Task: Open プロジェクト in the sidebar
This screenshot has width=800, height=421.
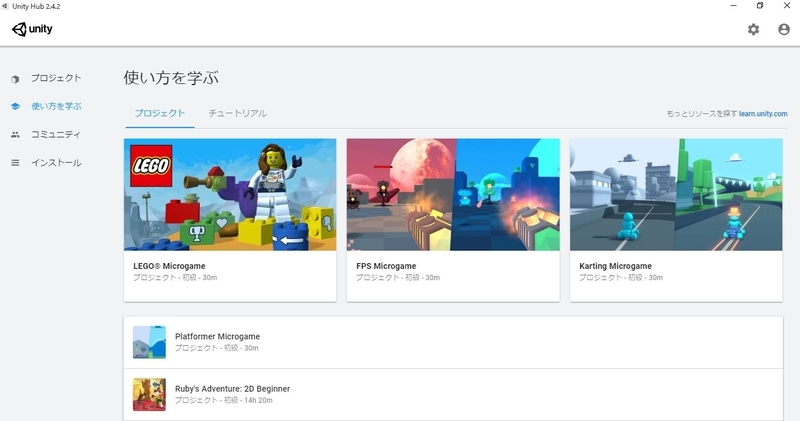Action: coord(56,78)
